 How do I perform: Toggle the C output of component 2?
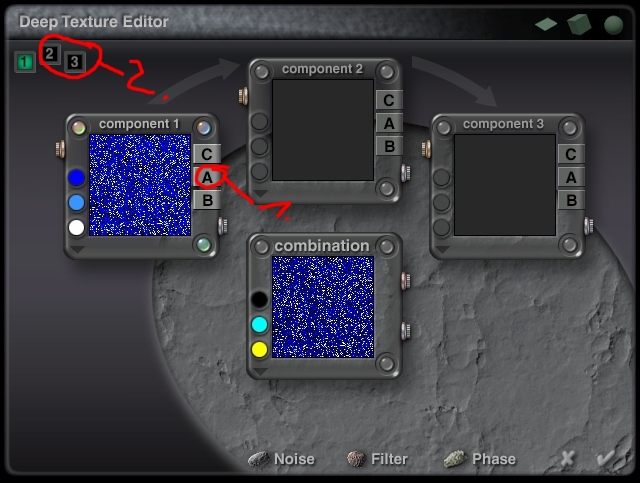coord(389,100)
